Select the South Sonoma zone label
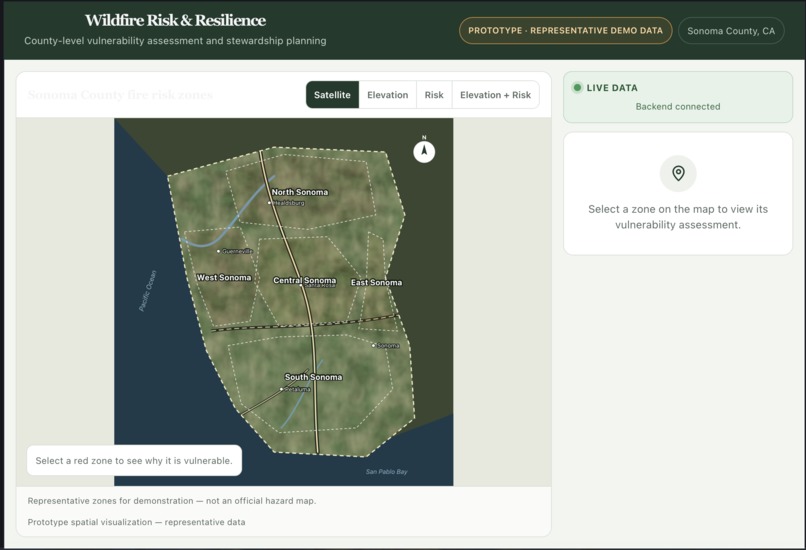The width and height of the screenshot is (806, 550). click(x=314, y=377)
